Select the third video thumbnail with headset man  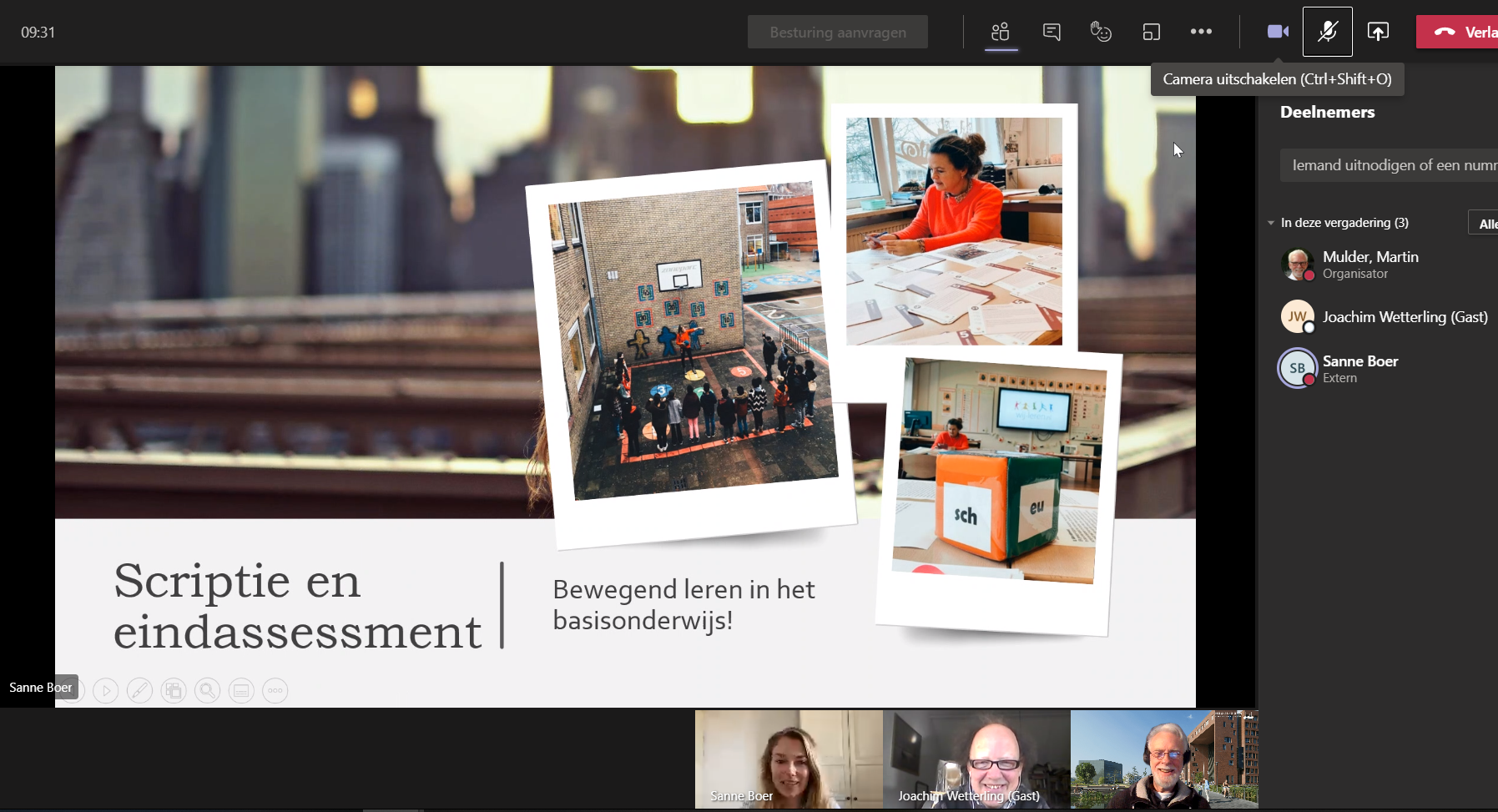click(1164, 759)
